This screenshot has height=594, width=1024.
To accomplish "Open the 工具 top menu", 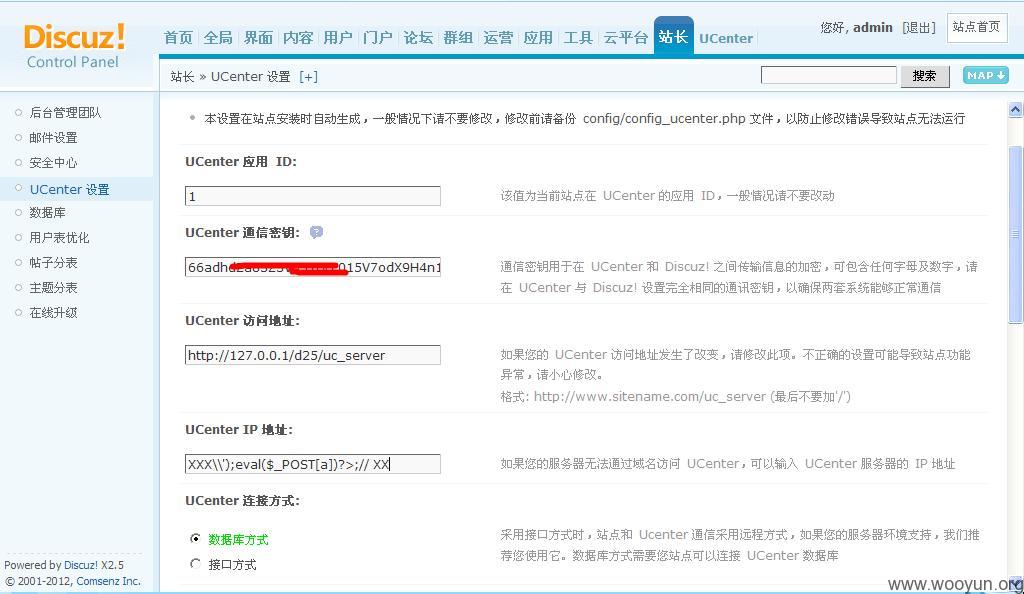I will click(578, 38).
